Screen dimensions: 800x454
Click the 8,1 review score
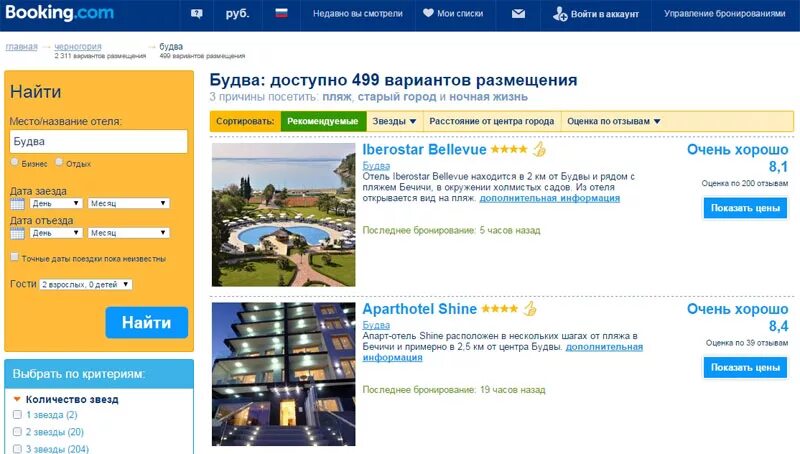click(x=778, y=166)
